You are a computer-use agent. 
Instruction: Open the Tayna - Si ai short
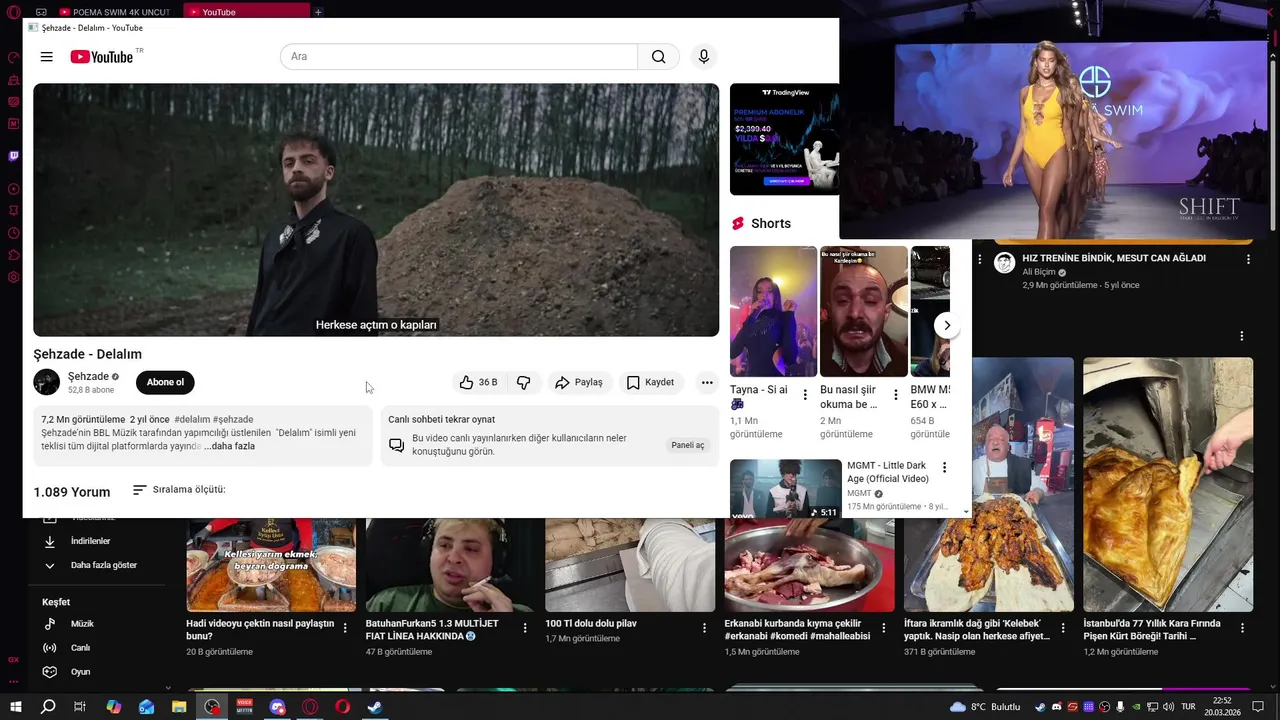(773, 311)
